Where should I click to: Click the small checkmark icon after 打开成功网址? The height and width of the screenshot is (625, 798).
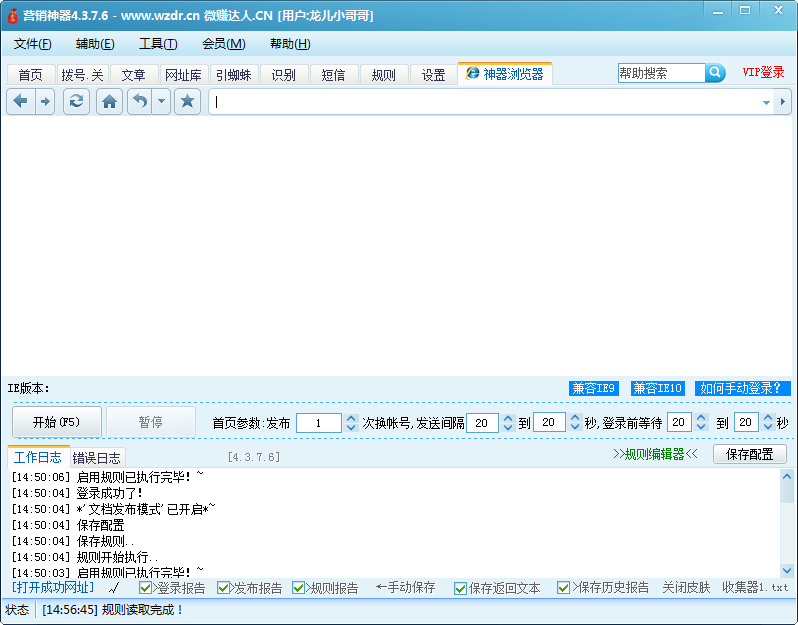113,588
